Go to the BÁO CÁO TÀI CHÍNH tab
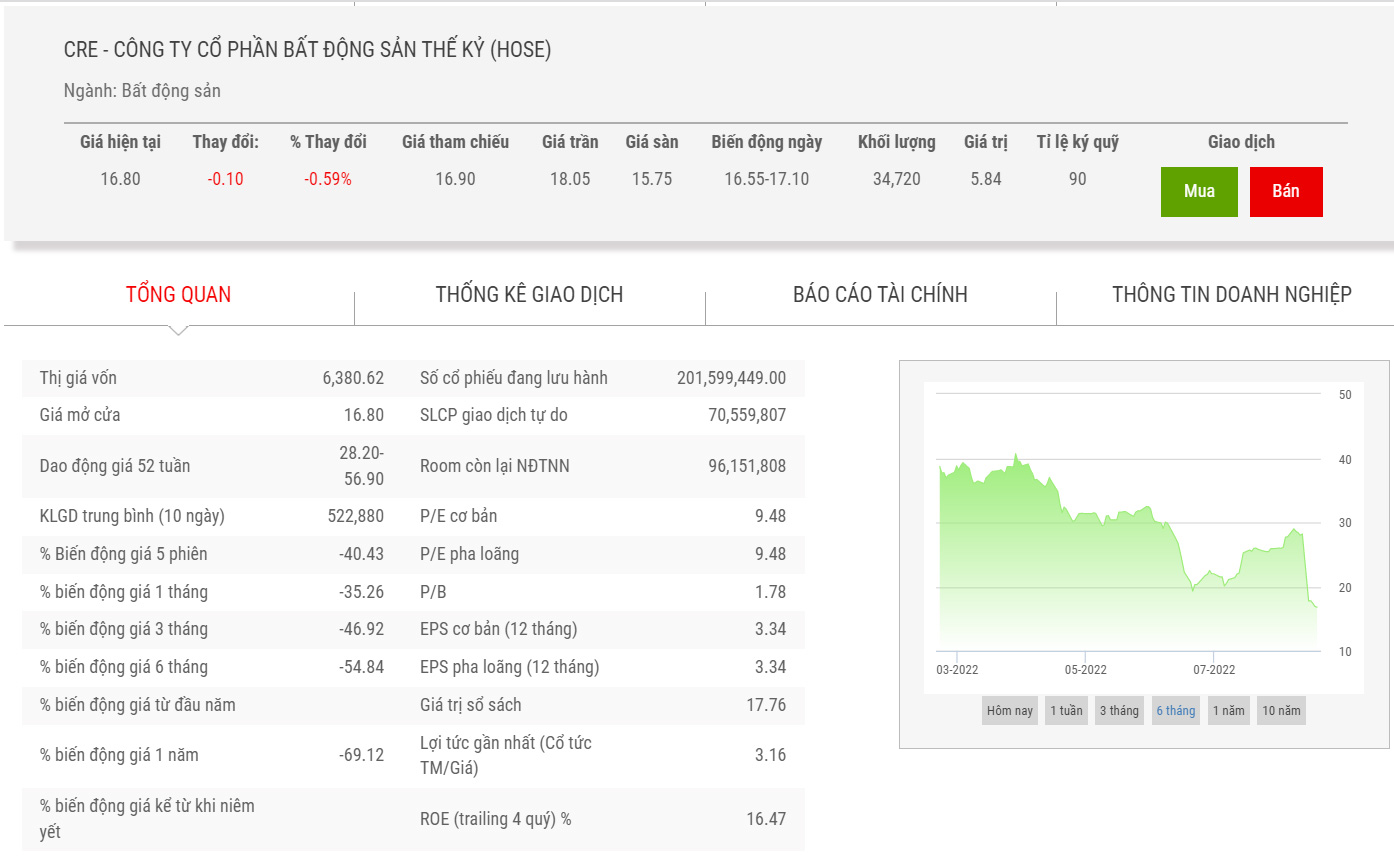The height and width of the screenshot is (867, 1394). click(x=880, y=294)
